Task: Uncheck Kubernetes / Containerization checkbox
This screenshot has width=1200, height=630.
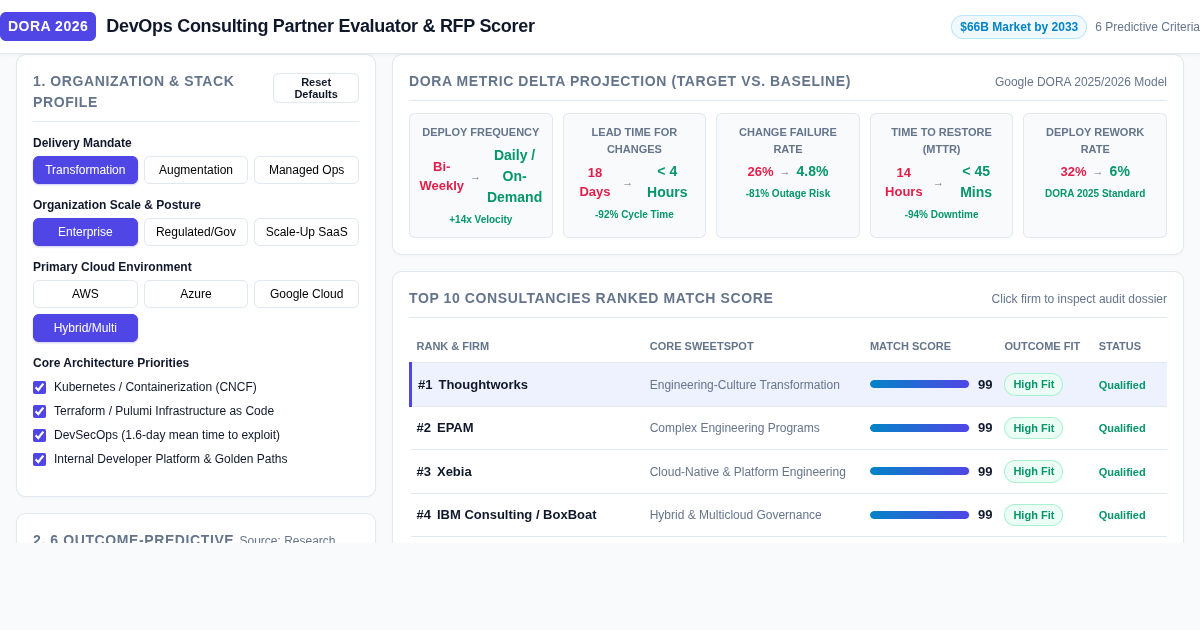Action: [x=39, y=387]
